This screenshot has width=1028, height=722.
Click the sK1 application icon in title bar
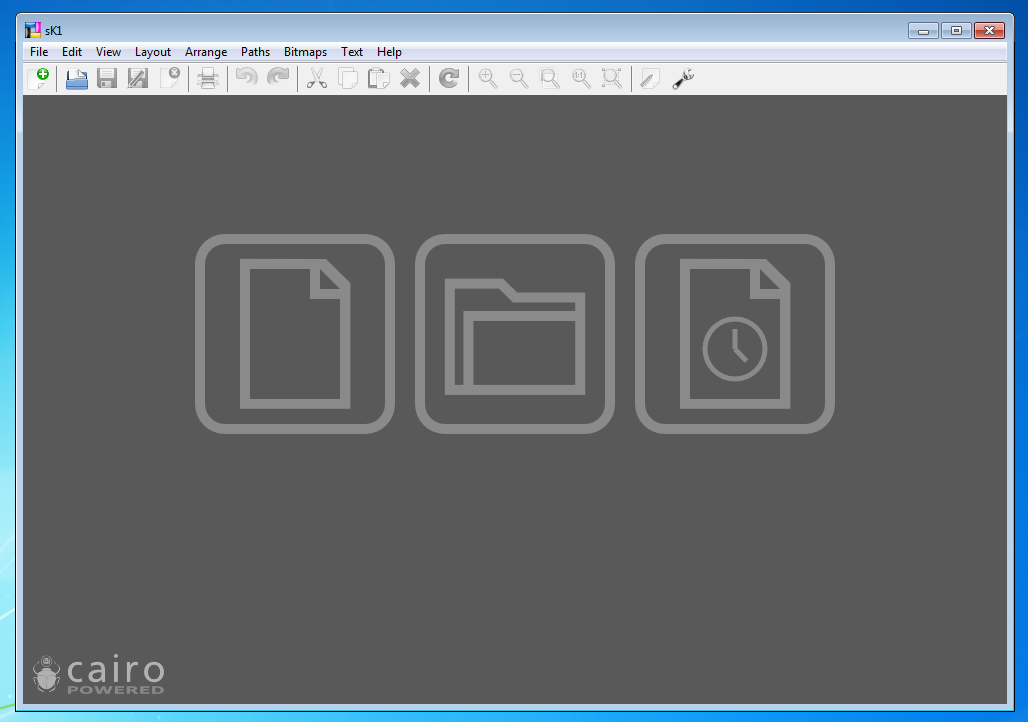(x=33, y=30)
